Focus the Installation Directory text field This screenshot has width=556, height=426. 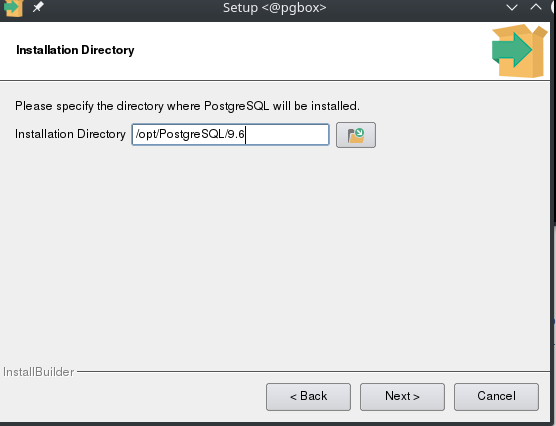pyautogui.click(x=230, y=134)
